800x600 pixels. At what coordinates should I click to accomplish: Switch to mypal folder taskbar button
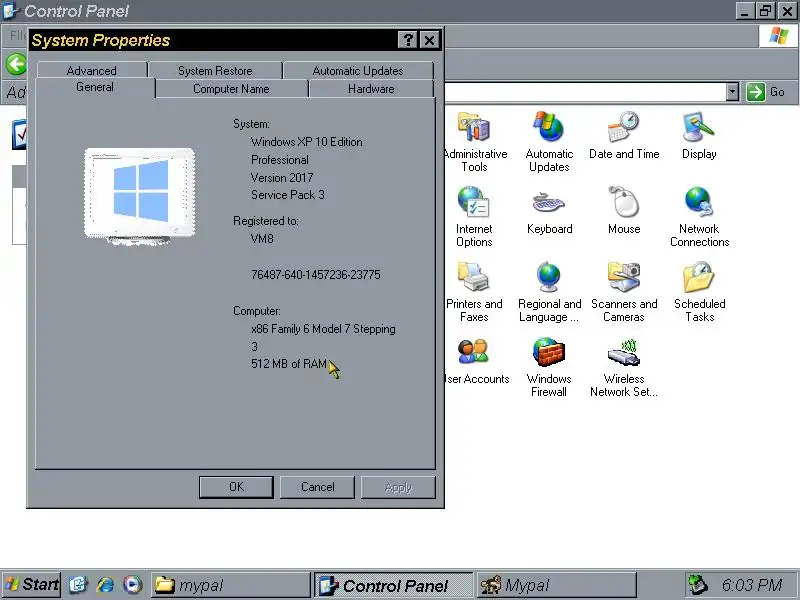coord(231,585)
